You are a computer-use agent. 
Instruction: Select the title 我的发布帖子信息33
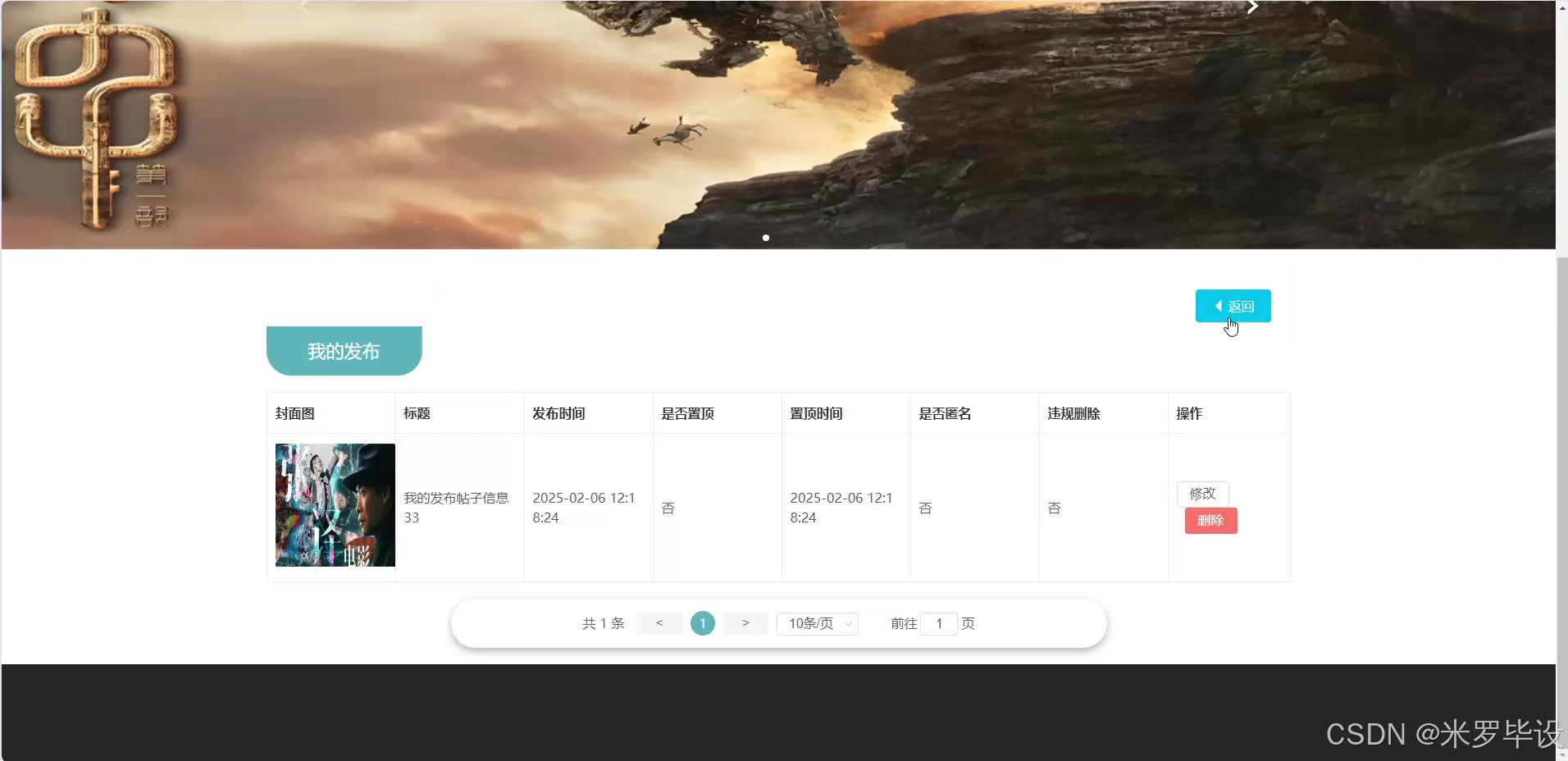456,508
